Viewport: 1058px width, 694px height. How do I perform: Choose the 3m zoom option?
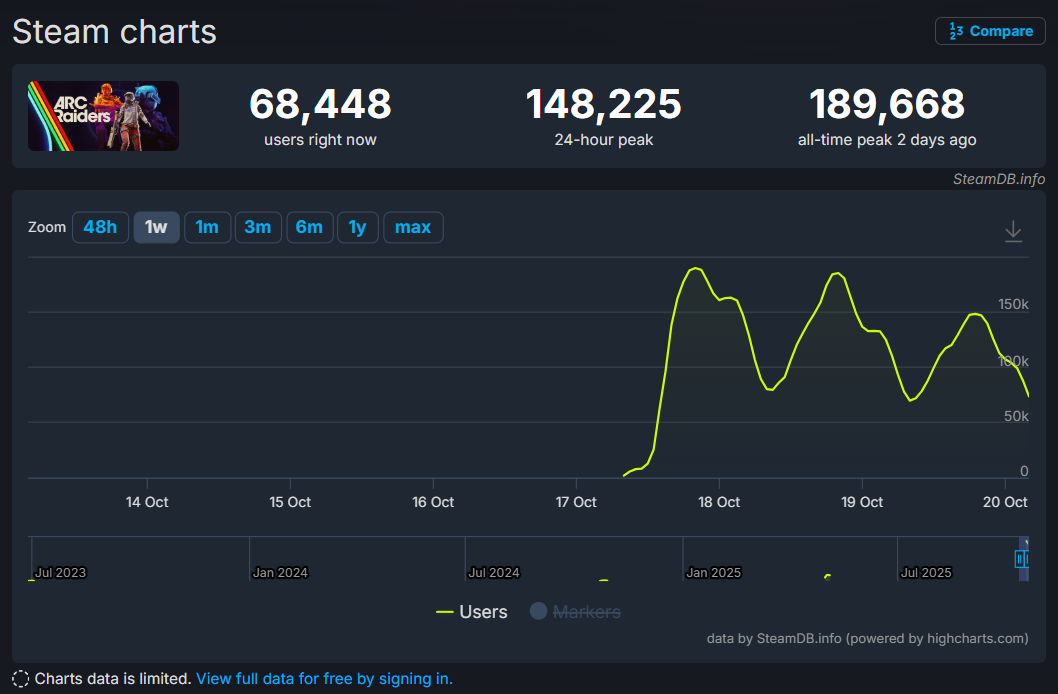click(x=258, y=227)
